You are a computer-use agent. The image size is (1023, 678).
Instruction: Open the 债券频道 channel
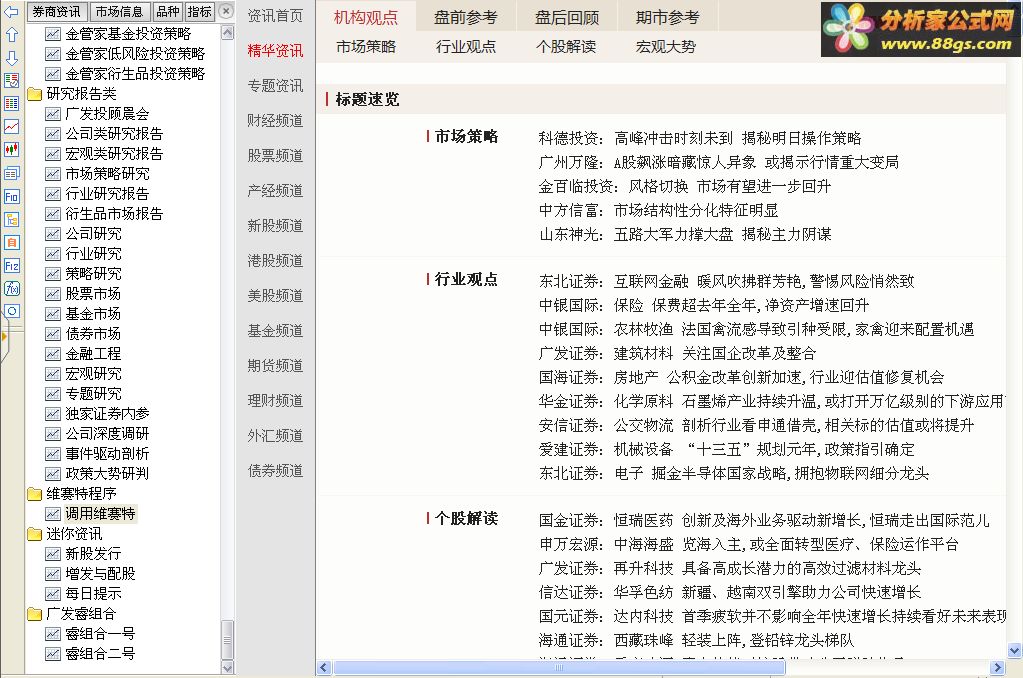pos(275,470)
